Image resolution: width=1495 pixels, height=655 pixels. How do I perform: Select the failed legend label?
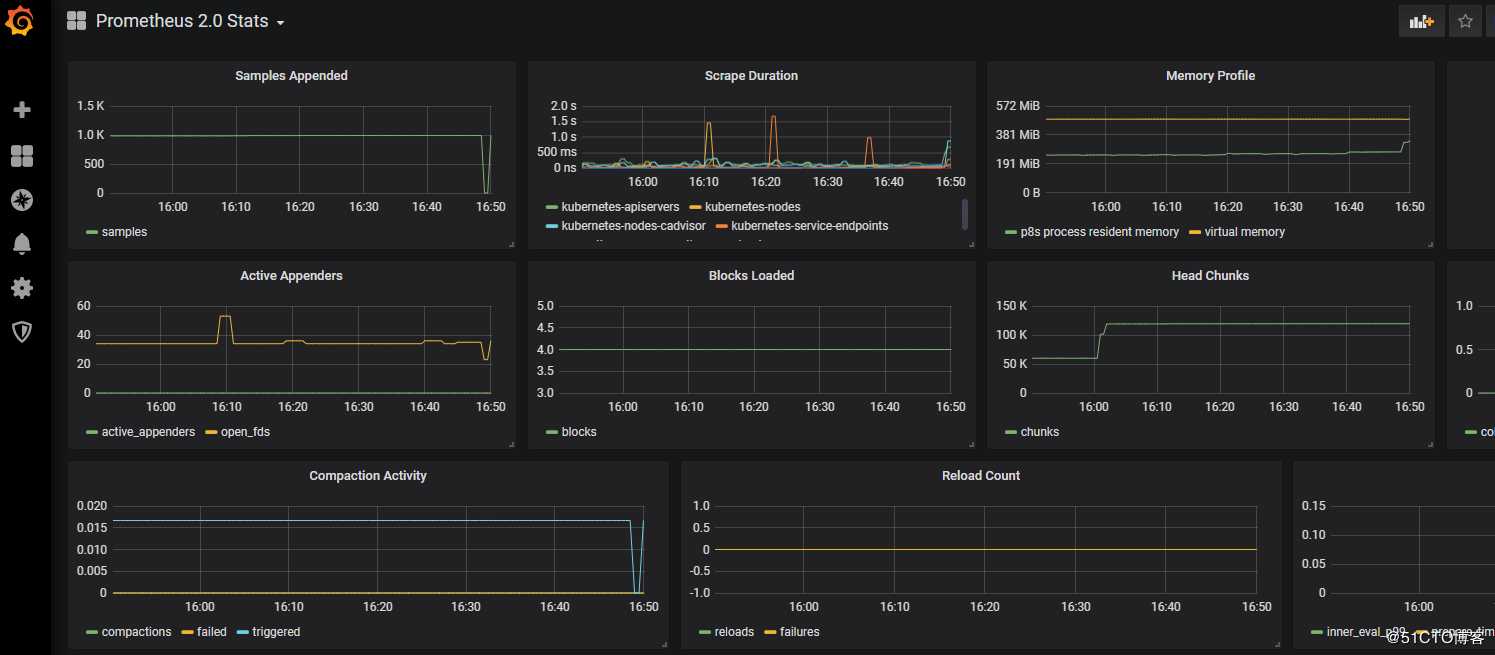pos(212,632)
